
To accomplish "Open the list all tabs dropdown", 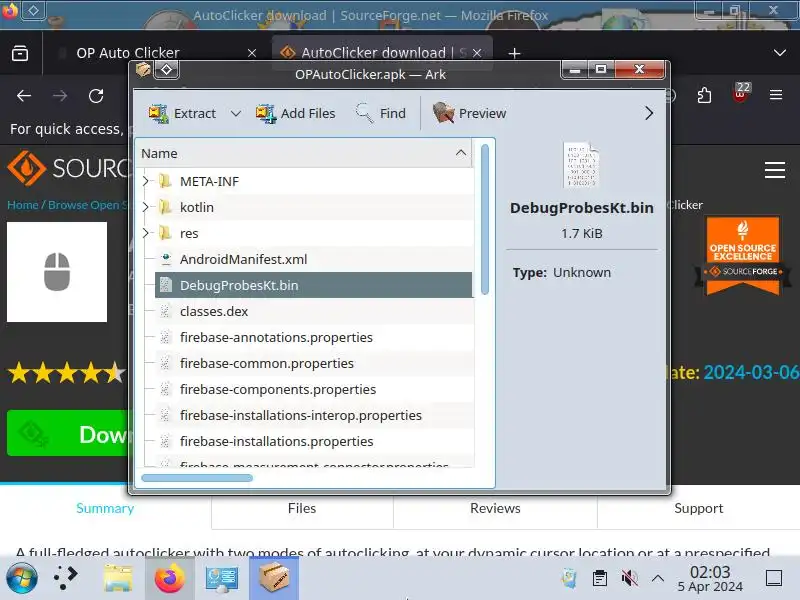I will 780,53.
